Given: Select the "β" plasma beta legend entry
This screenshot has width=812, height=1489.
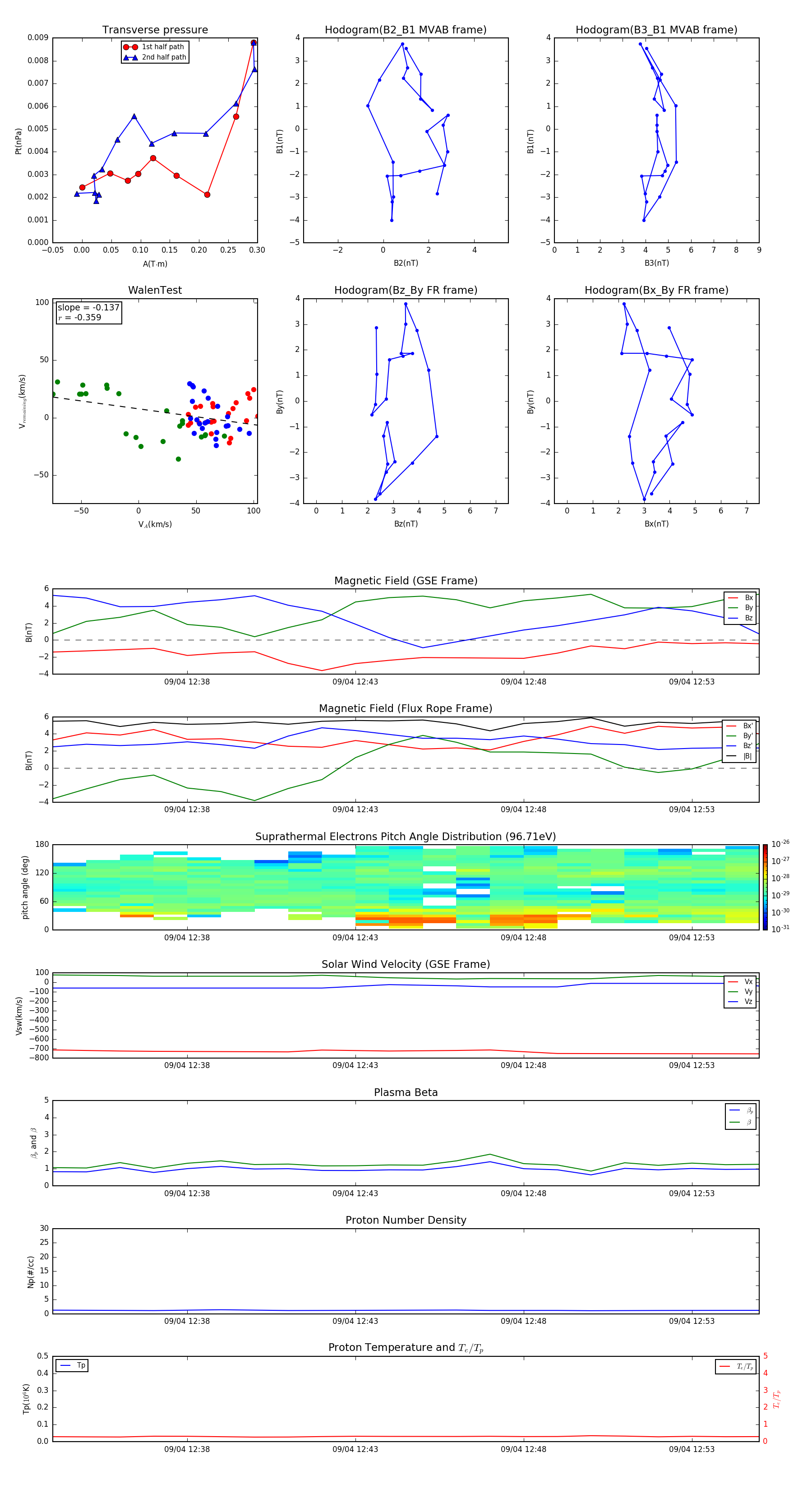Looking at the screenshot, I should [741, 1123].
